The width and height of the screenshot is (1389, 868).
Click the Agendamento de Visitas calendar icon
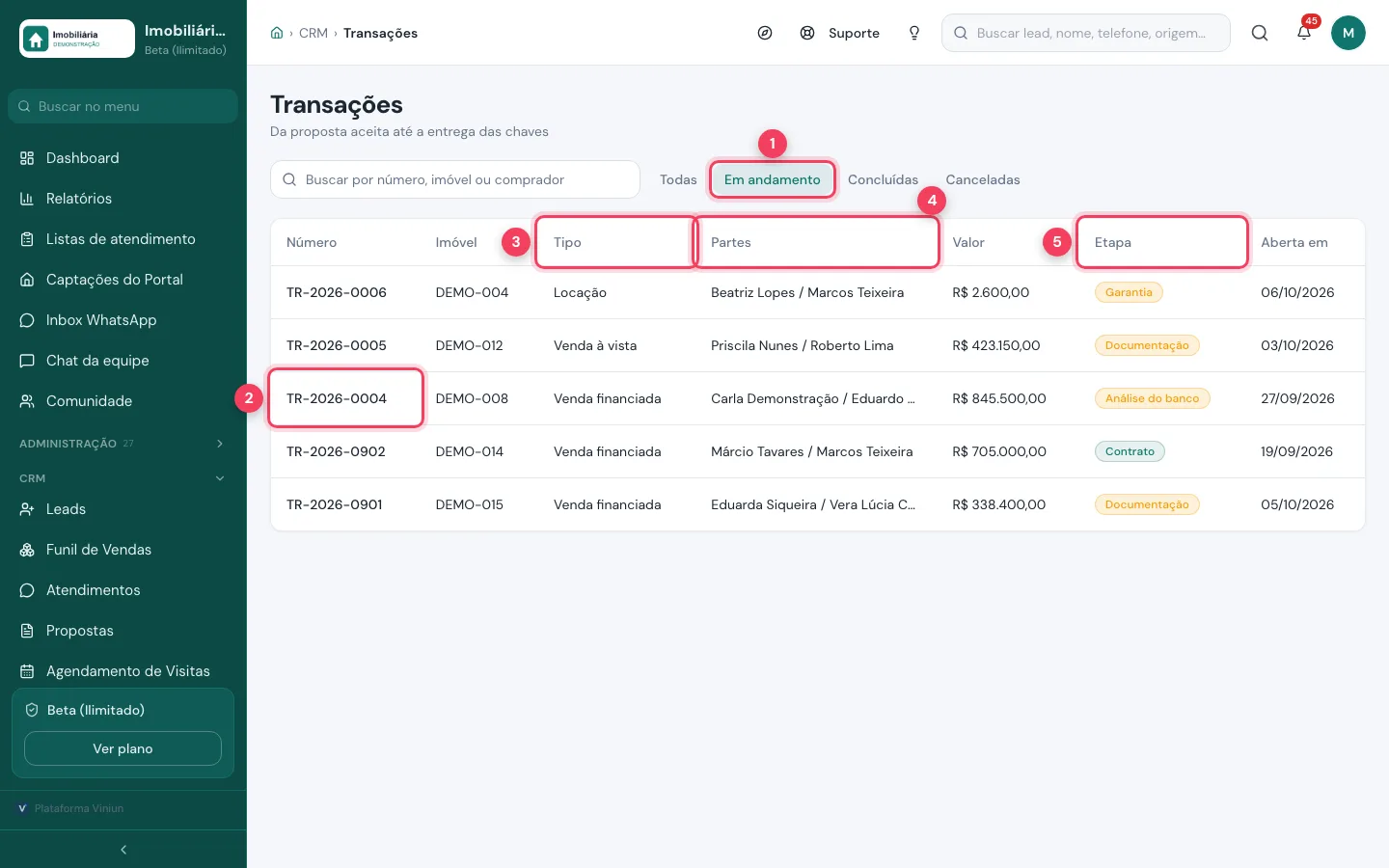27,671
